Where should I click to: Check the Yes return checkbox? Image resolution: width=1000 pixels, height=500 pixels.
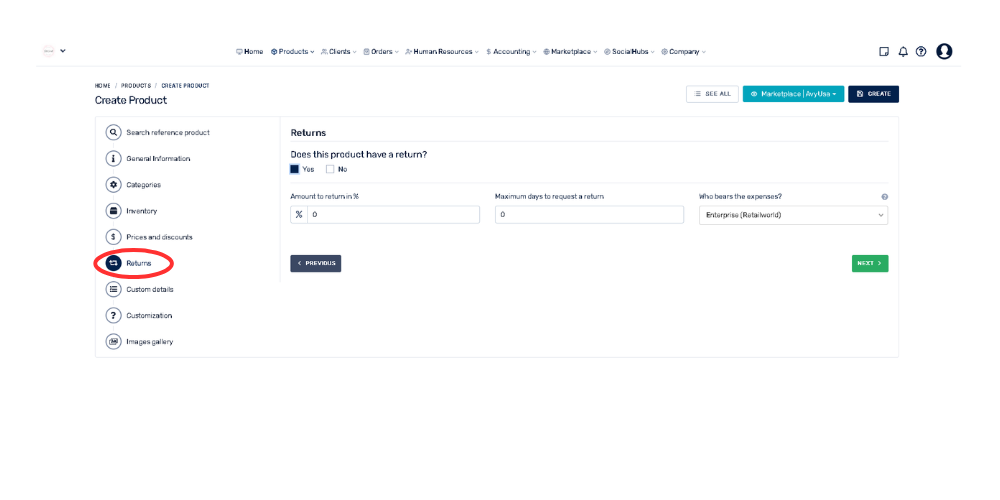(295, 169)
